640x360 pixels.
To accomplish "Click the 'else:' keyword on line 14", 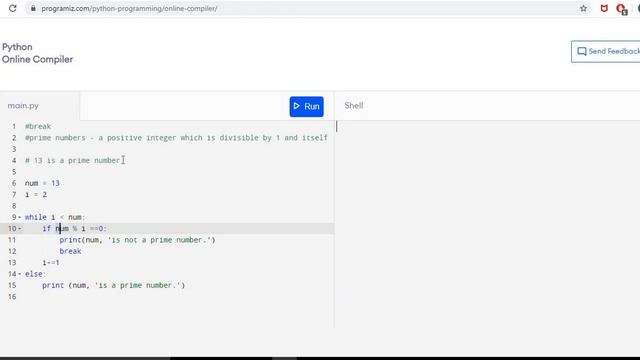I will point(35,274).
